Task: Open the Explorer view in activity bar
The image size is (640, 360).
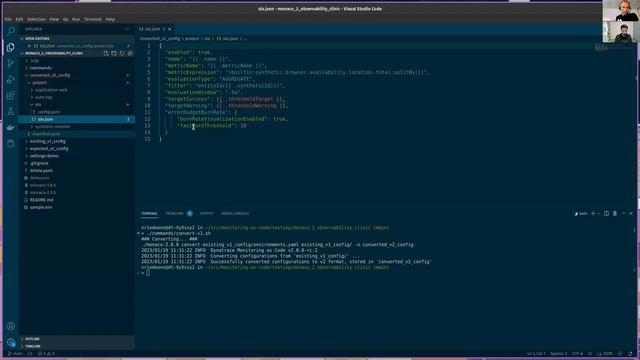Action: coord(11,47)
